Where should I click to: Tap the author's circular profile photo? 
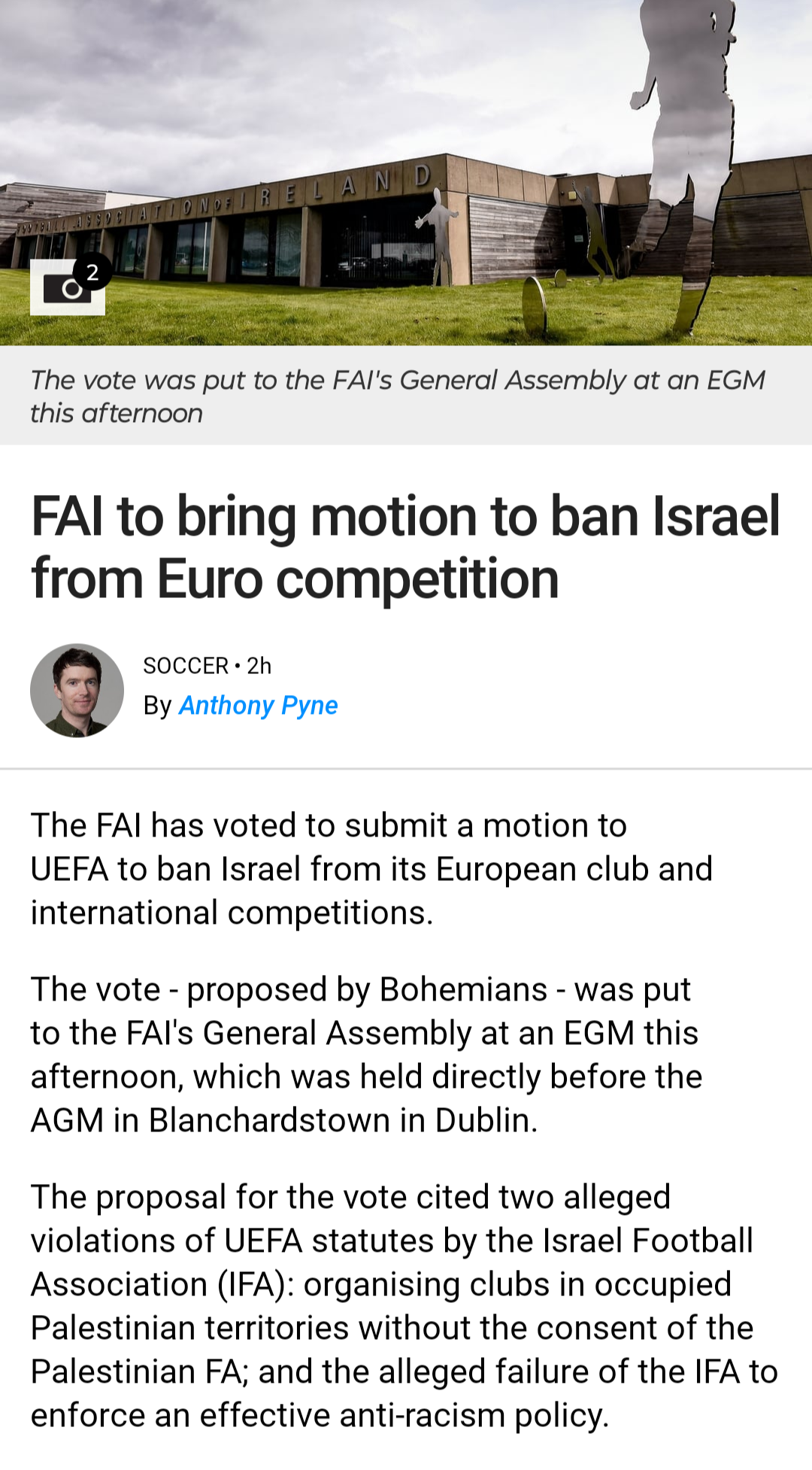point(77,690)
